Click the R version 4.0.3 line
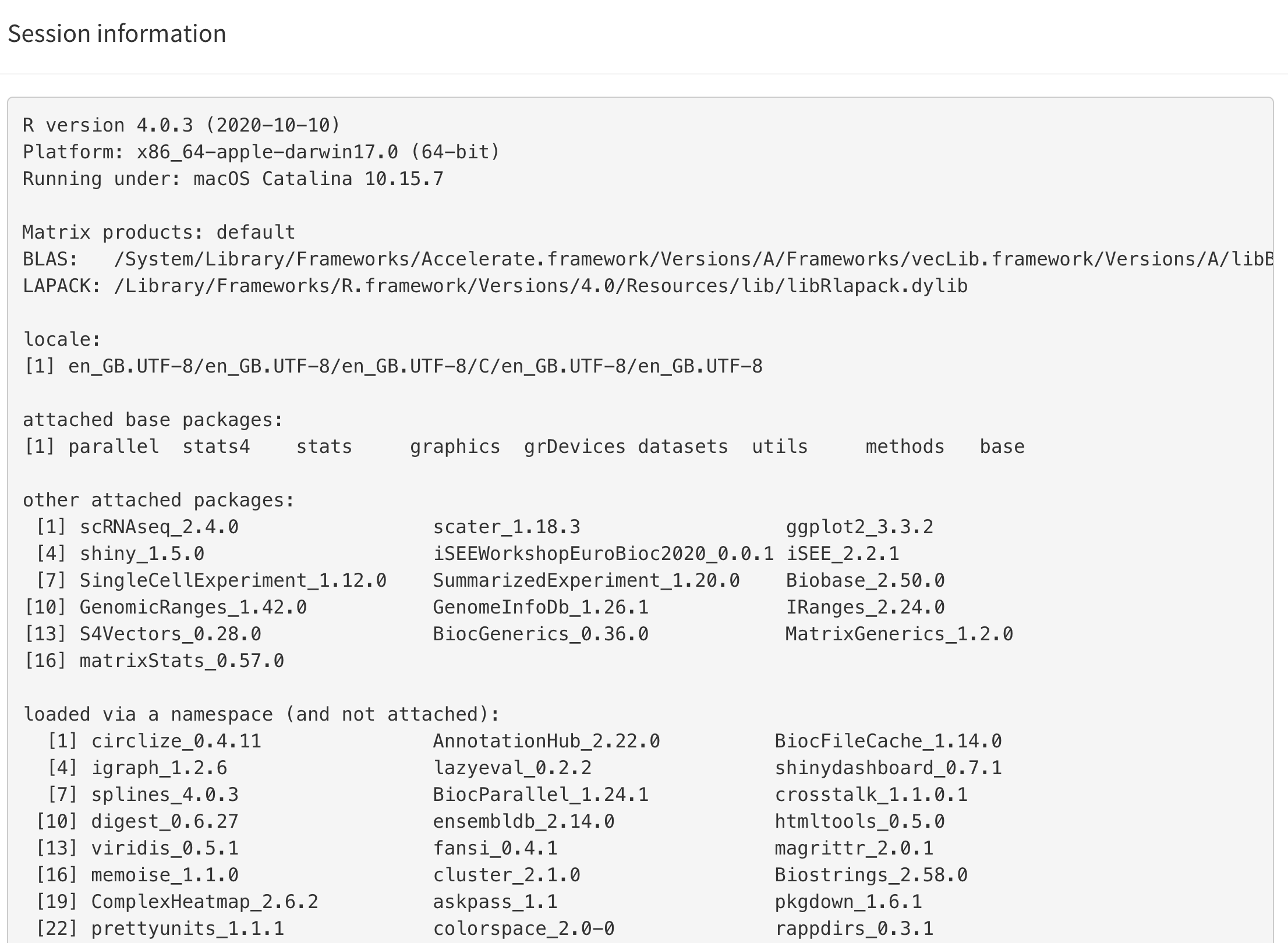 tap(181, 125)
